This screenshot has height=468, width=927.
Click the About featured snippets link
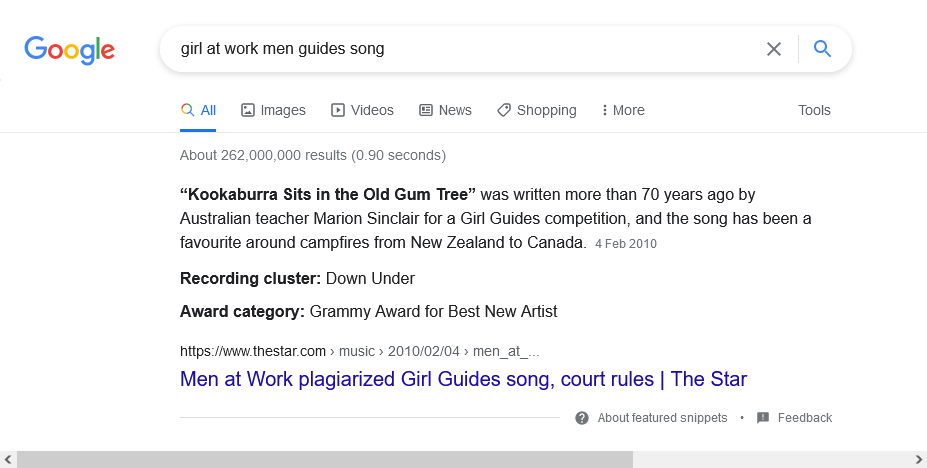662,418
